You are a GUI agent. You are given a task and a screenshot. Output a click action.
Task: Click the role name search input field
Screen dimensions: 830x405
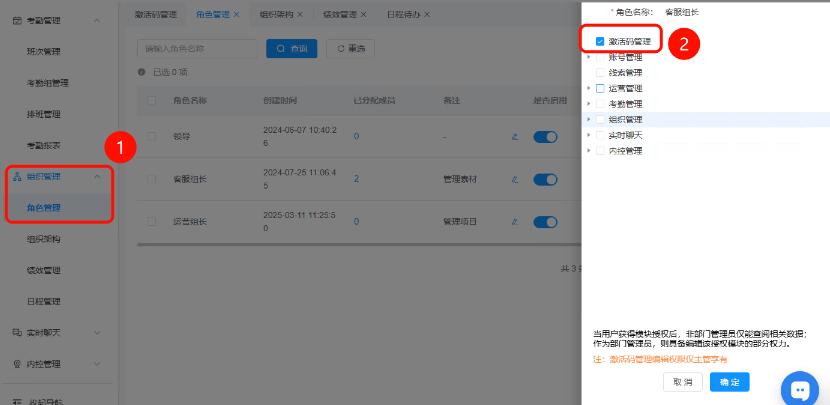point(197,48)
